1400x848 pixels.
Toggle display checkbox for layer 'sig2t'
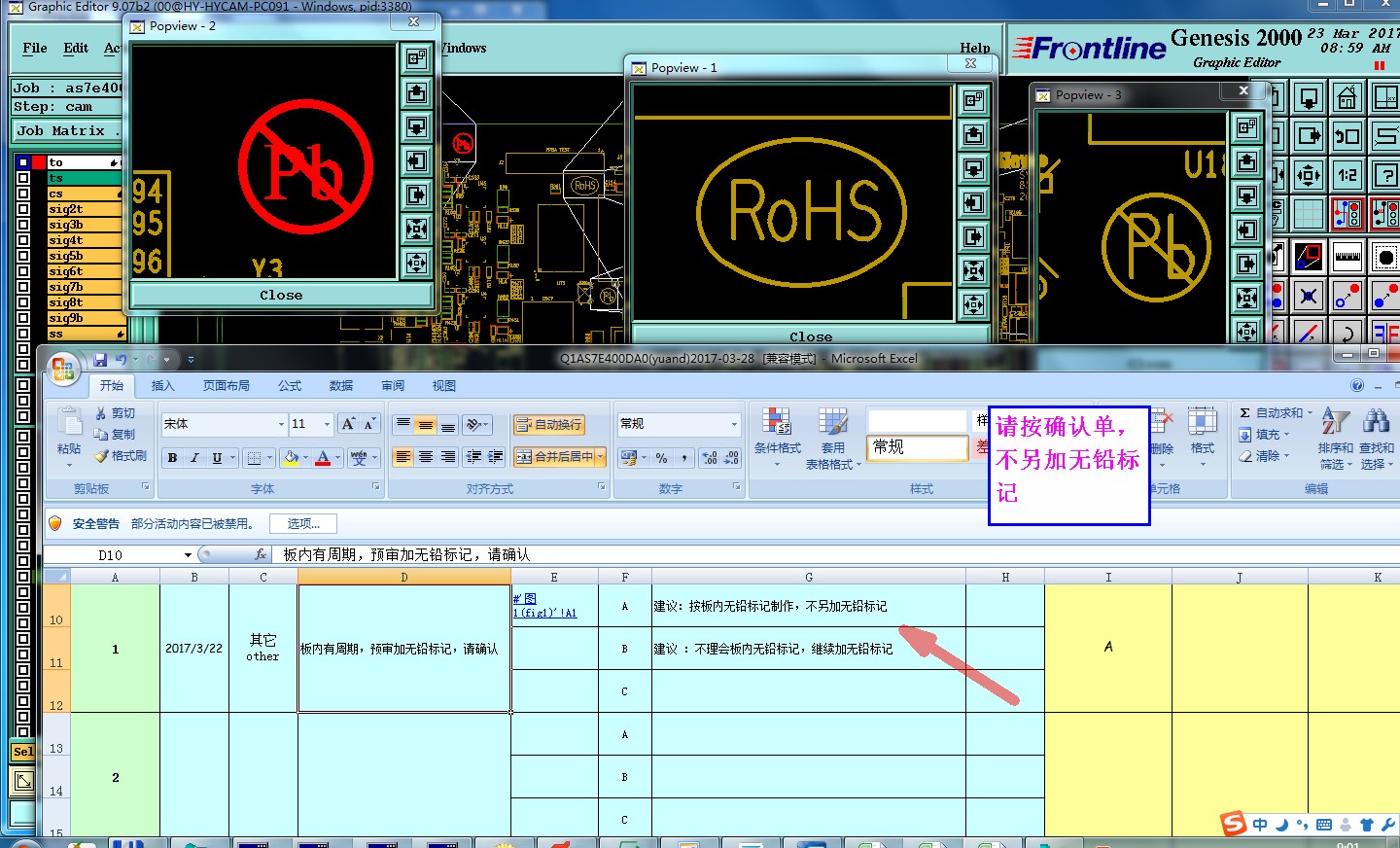click(23, 209)
